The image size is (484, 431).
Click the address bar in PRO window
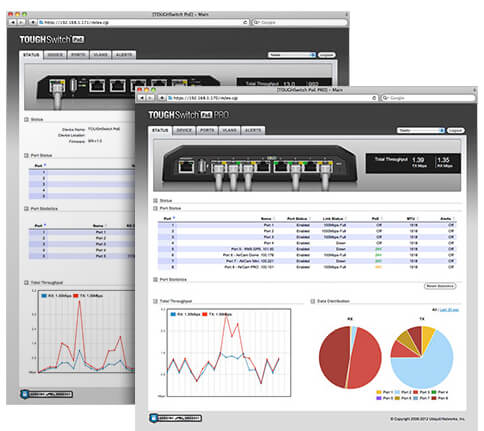[x=273, y=98]
